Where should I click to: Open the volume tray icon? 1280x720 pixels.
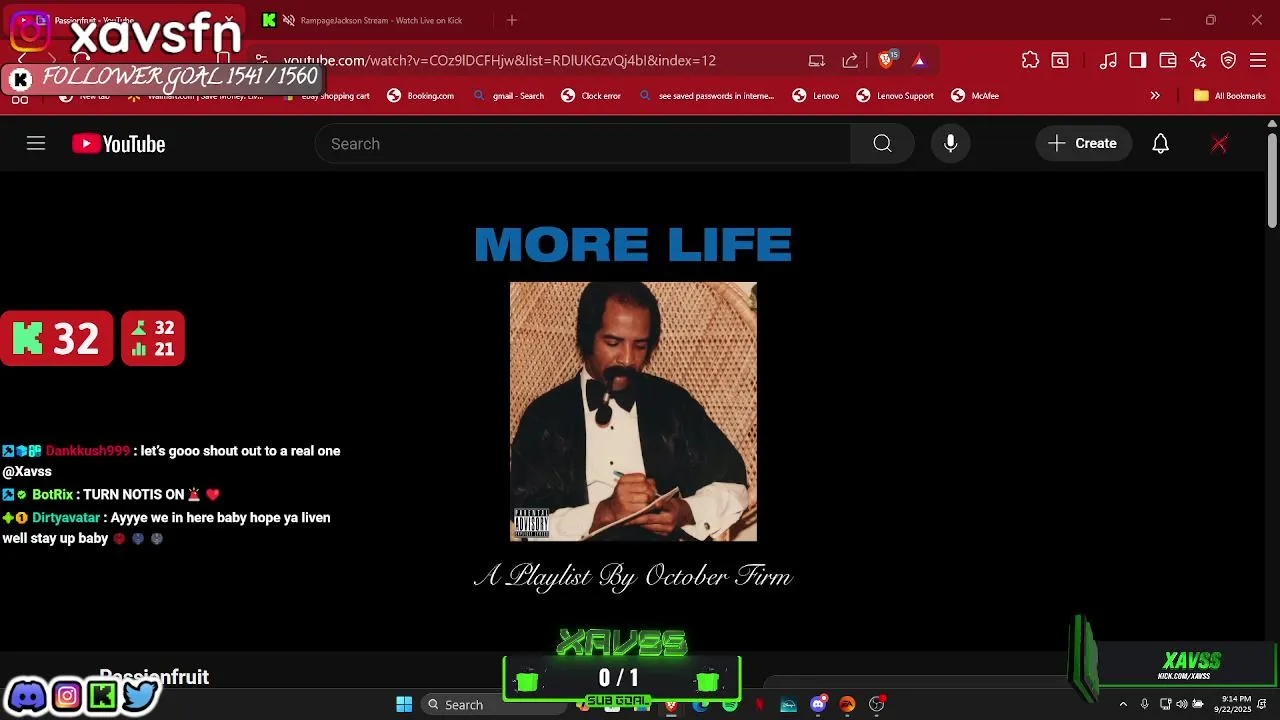click(1181, 705)
